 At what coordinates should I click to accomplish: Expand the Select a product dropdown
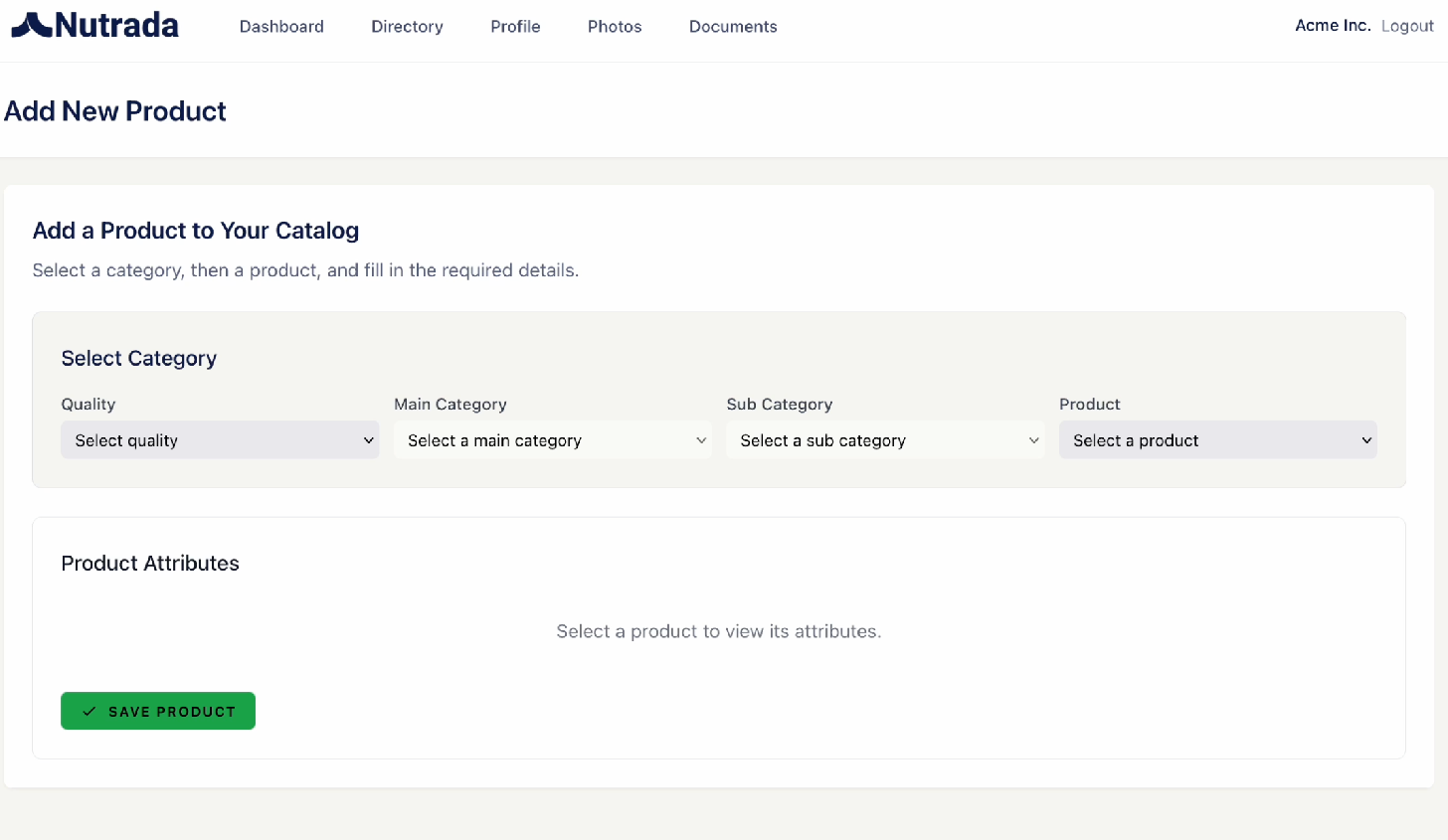[1217, 440]
